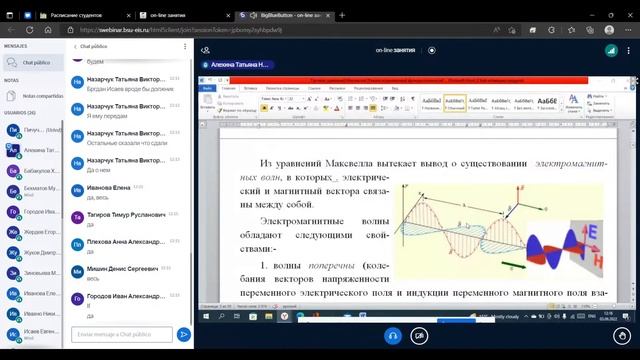The height and width of the screenshot is (360, 640).
Task: Open File Explorer on shared taskbar
Action: 269,316
